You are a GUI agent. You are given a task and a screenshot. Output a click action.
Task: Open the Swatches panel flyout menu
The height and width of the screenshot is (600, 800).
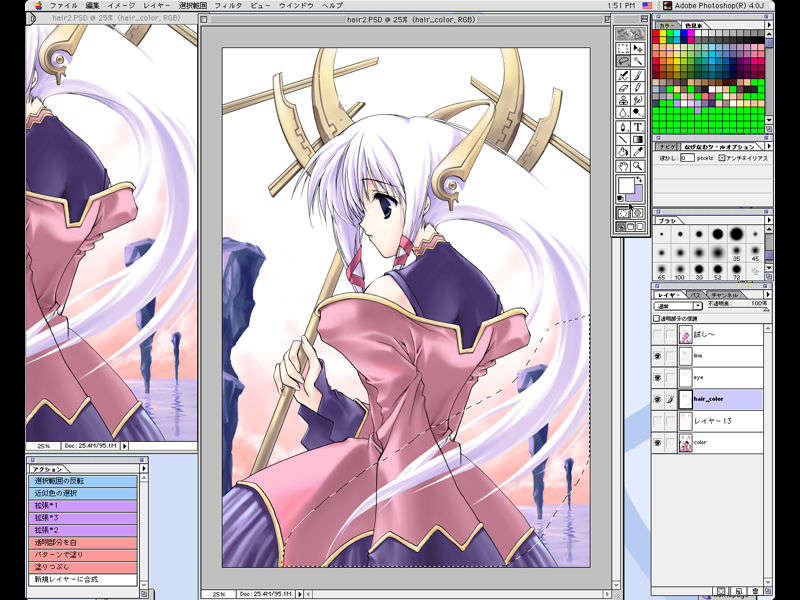(x=767, y=24)
